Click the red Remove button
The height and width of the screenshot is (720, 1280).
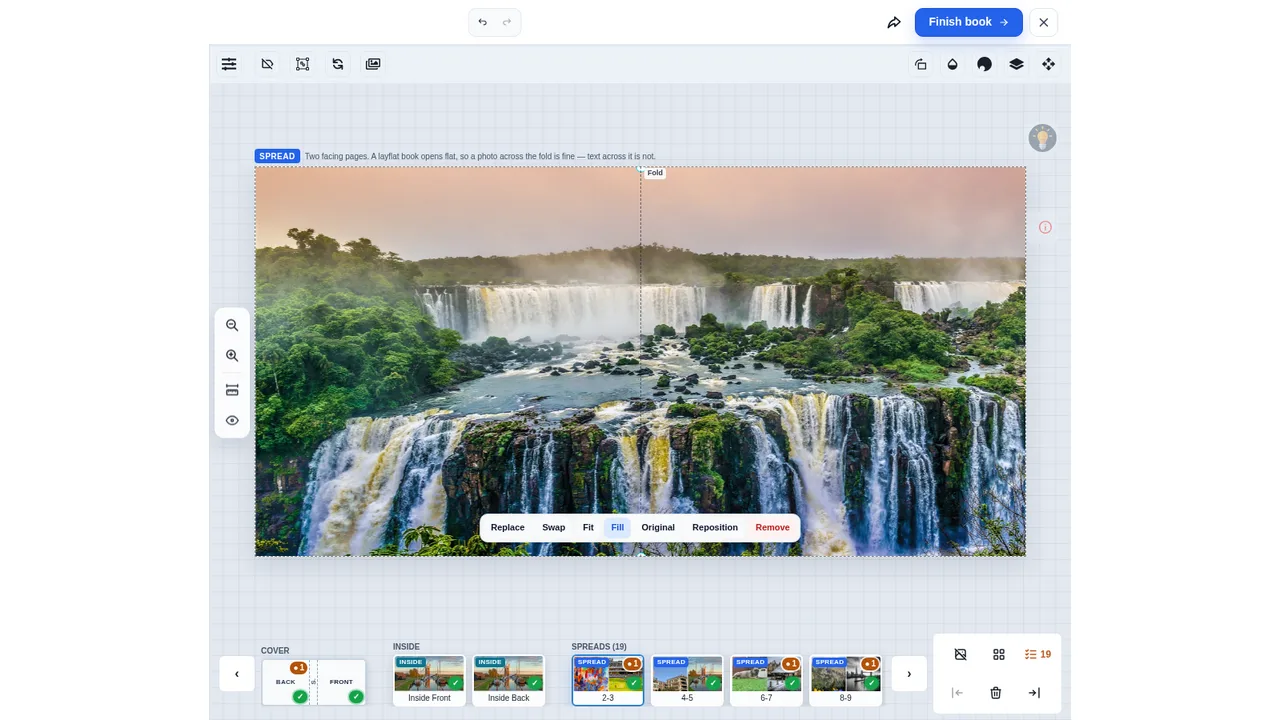click(x=772, y=528)
